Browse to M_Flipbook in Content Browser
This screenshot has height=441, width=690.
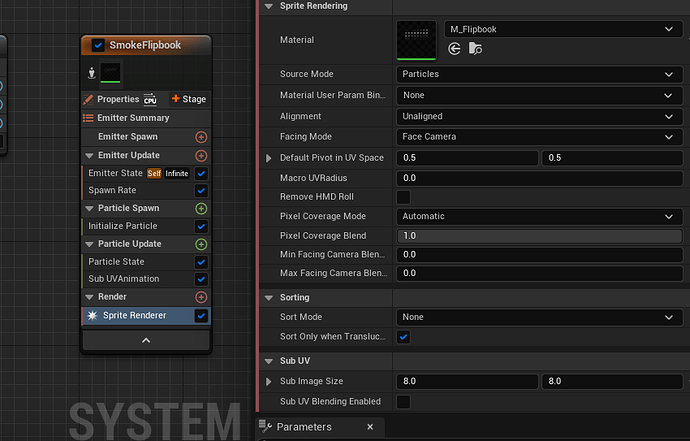tap(475, 49)
